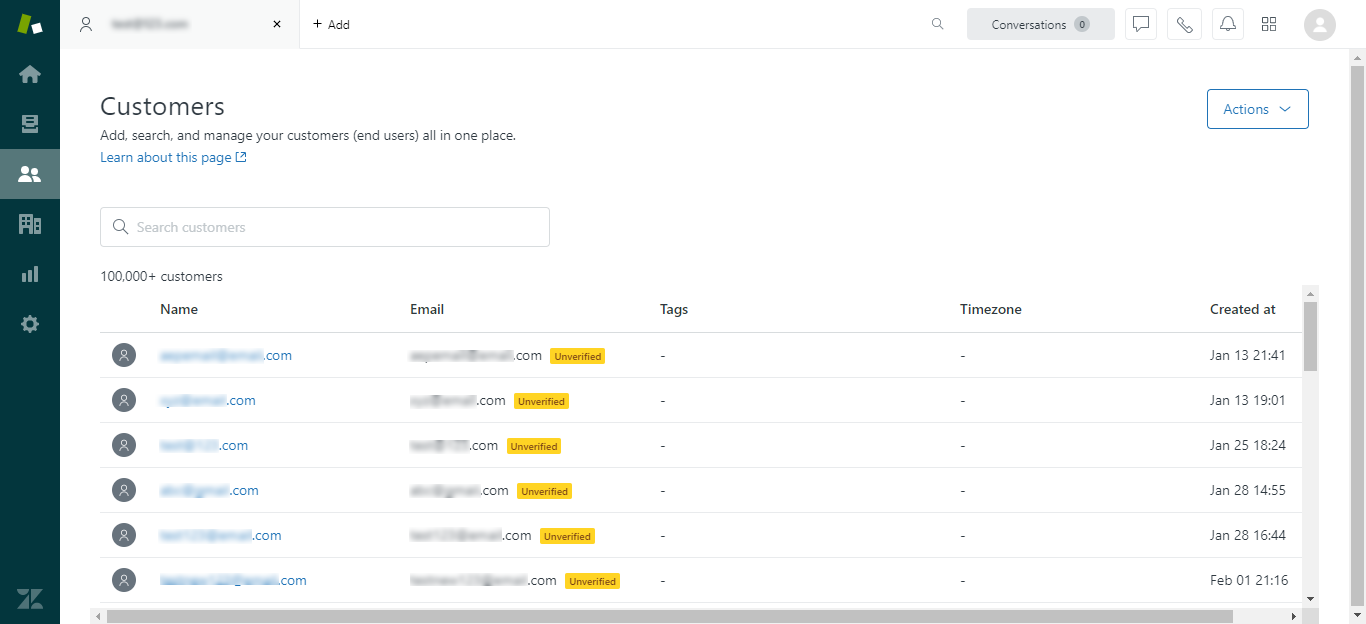Open the customer created Feb 01 21:16
The width and height of the screenshot is (1366, 624).
click(233, 581)
